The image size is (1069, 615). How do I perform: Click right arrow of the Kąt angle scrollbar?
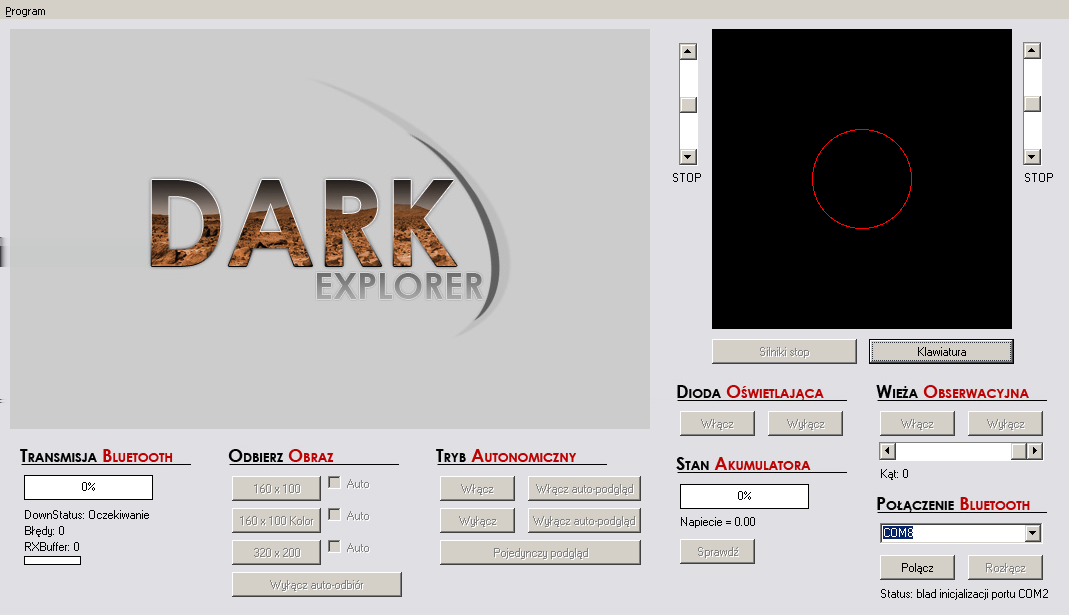1035,451
